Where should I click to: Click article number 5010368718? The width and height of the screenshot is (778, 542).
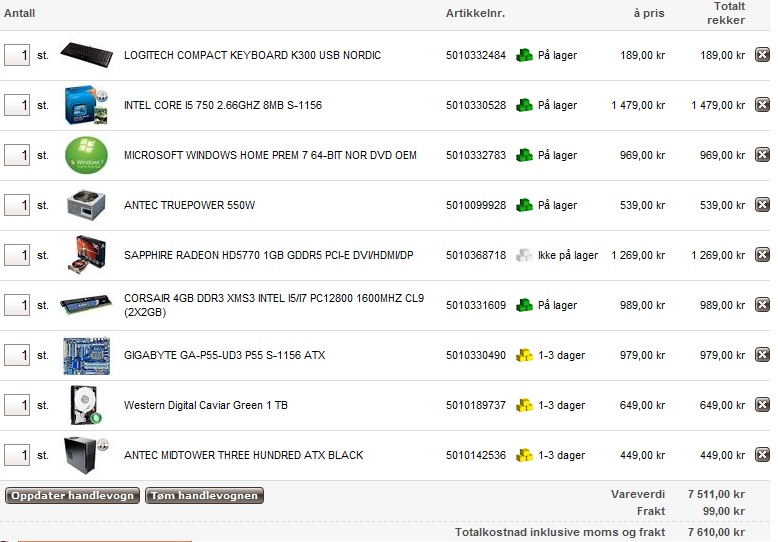click(x=476, y=255)
